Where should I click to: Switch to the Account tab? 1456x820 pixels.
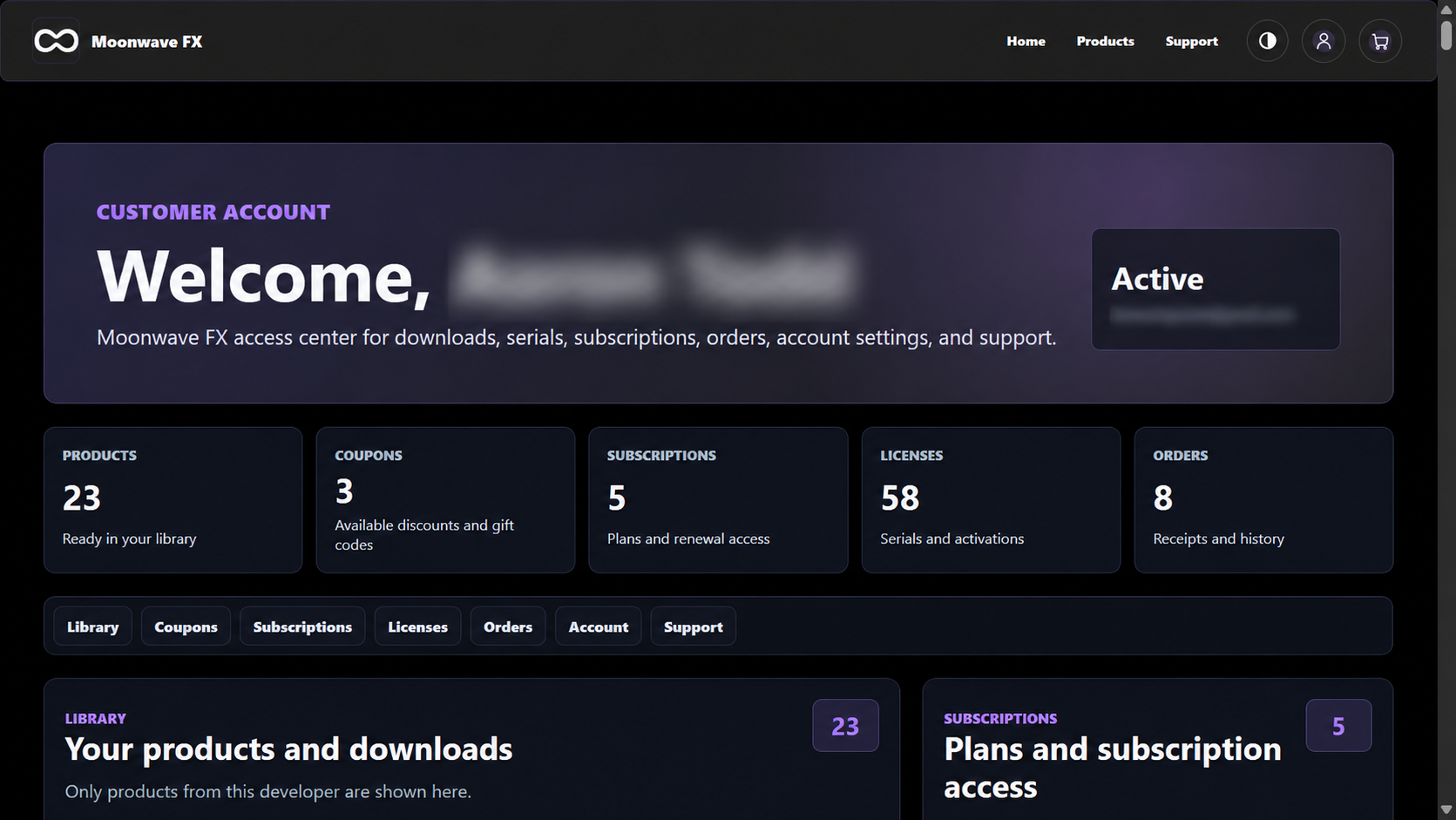pos(598,627)
